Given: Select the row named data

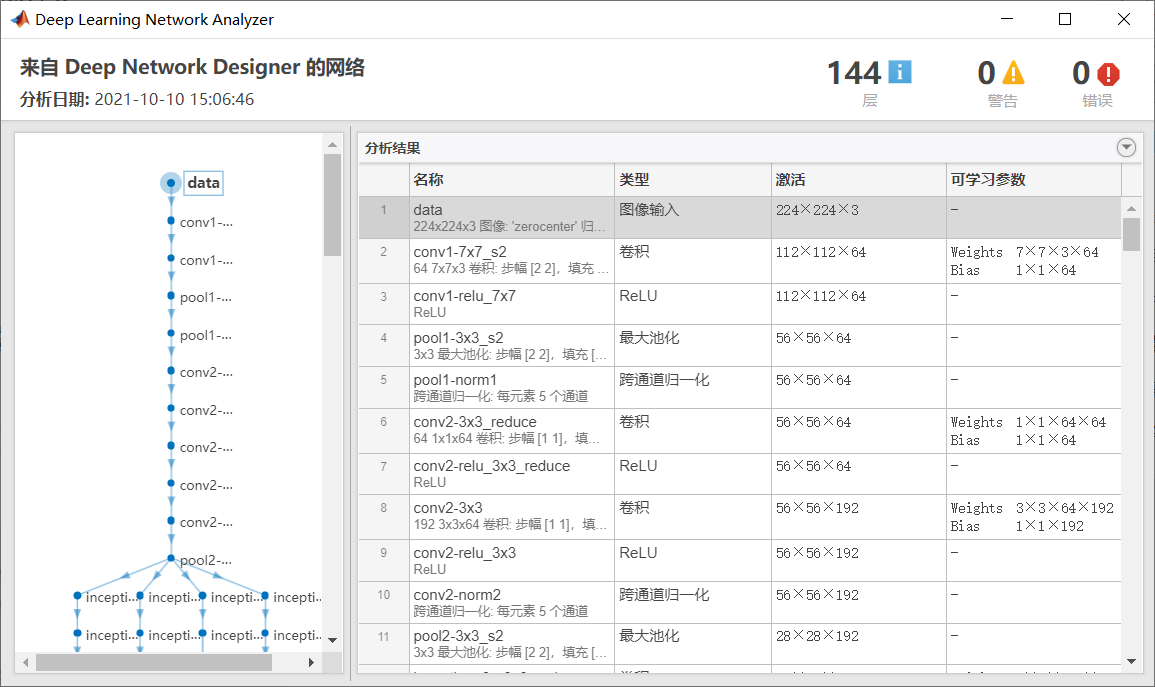Looking at the screenshot, I should (740, 217).
